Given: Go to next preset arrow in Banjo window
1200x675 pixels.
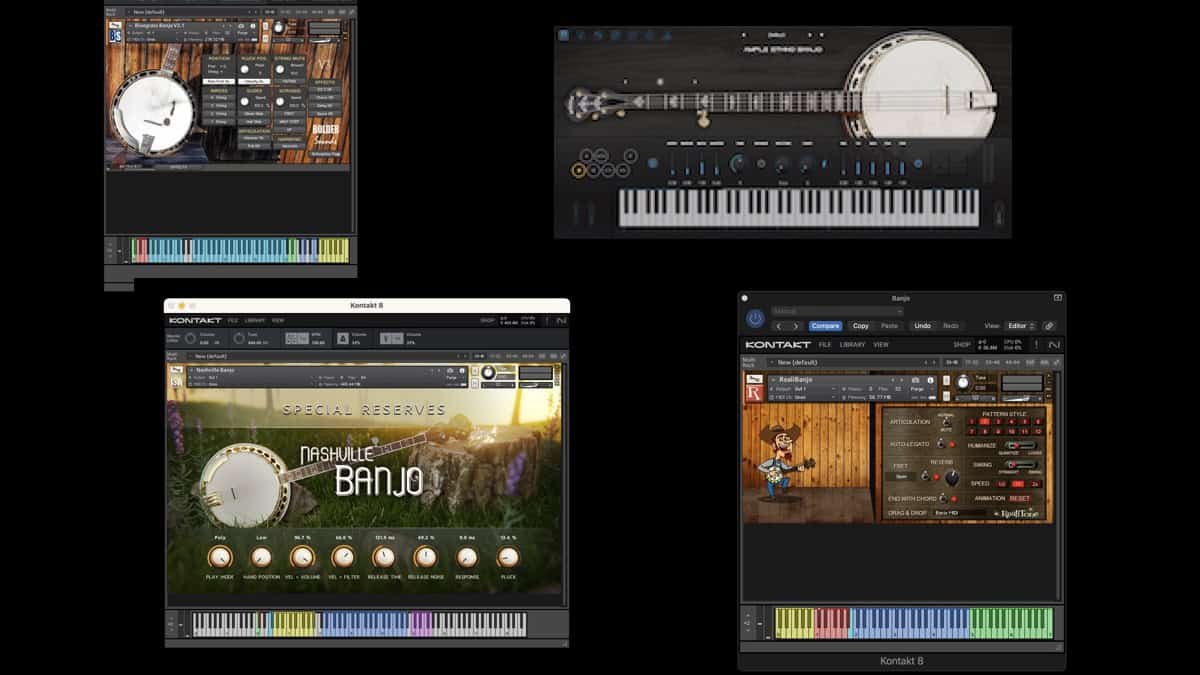Looking at the screenshot, I should [x=795, y=326].
